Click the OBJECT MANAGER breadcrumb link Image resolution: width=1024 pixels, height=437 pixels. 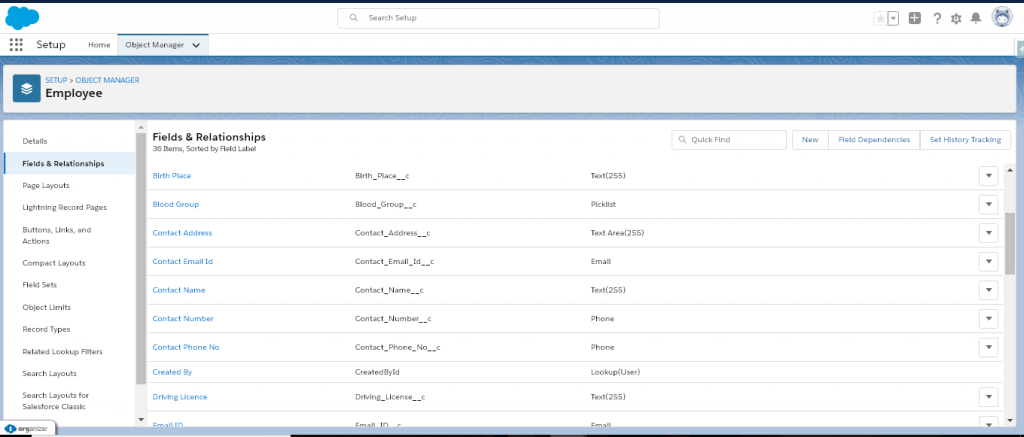107,80
